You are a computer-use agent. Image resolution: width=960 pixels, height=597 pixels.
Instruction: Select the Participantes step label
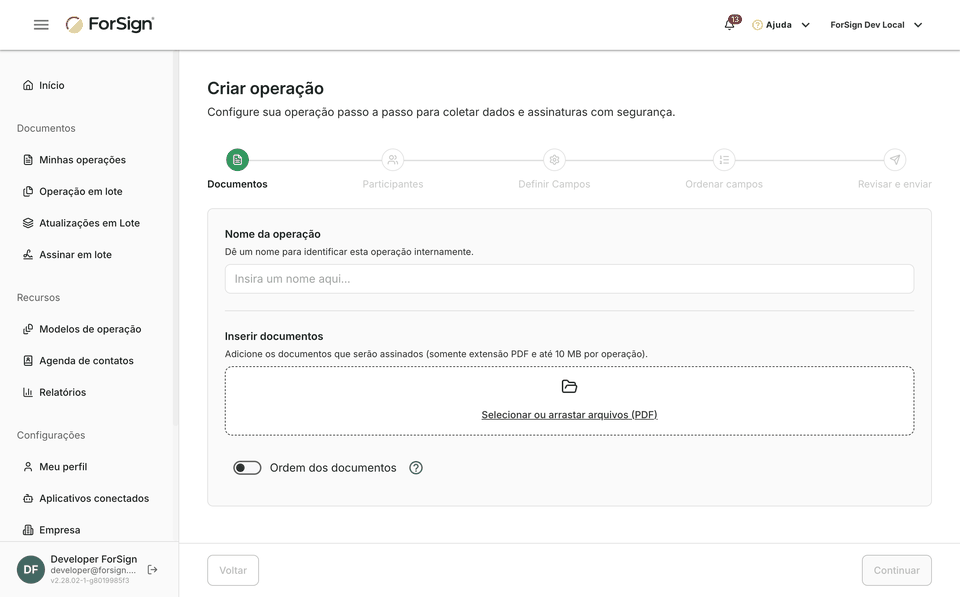392,184
